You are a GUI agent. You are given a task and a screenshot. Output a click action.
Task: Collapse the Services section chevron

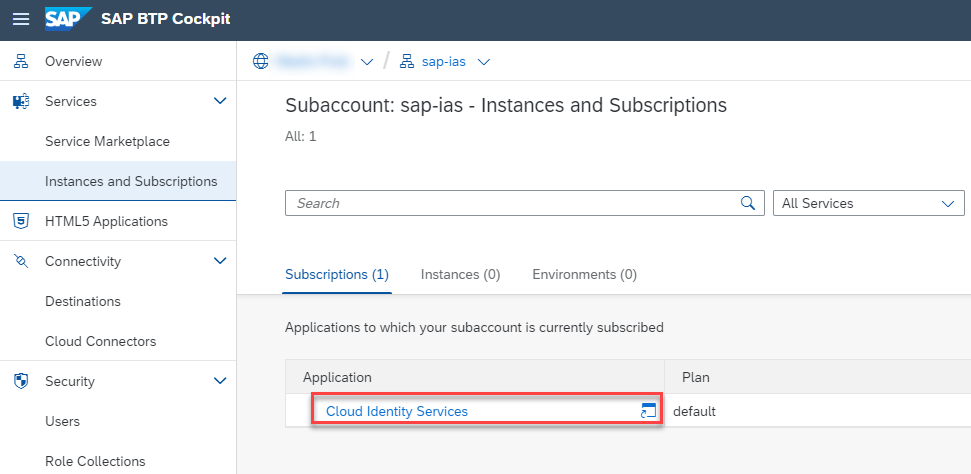click(220, 101)
